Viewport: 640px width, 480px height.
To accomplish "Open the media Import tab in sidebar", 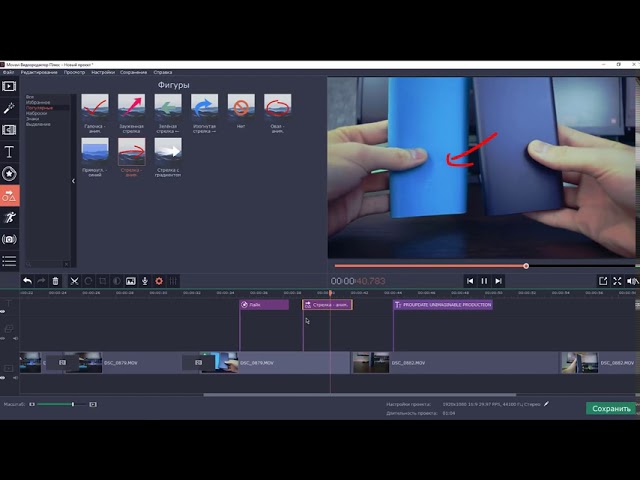I will pyautogui.click(x=9, y=86).
